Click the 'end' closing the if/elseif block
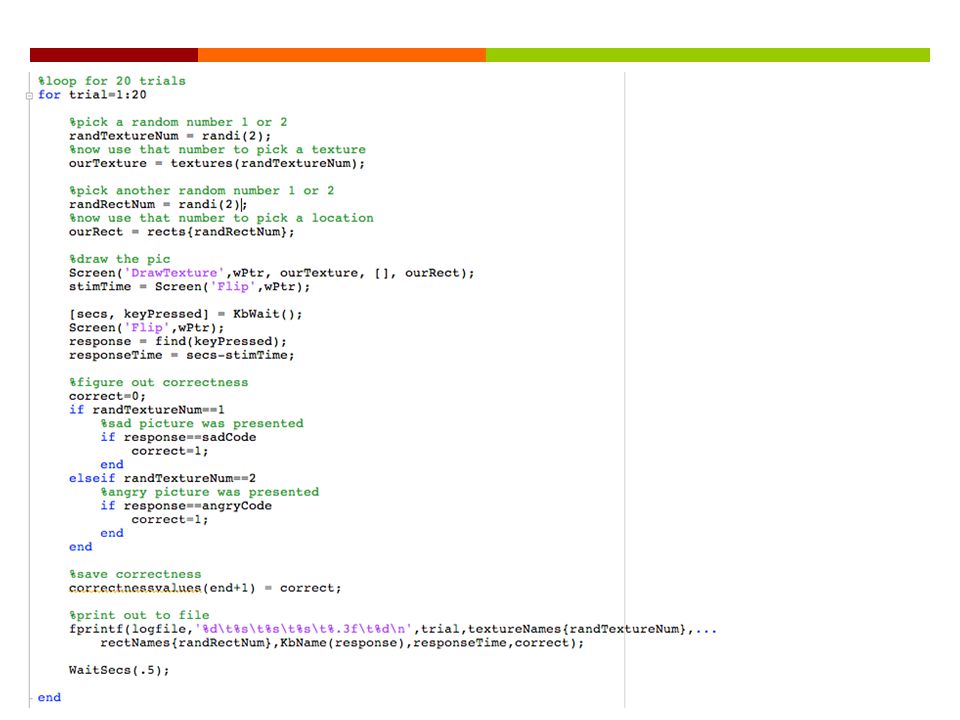Screen dimensions: 960x720 [80, 547]
